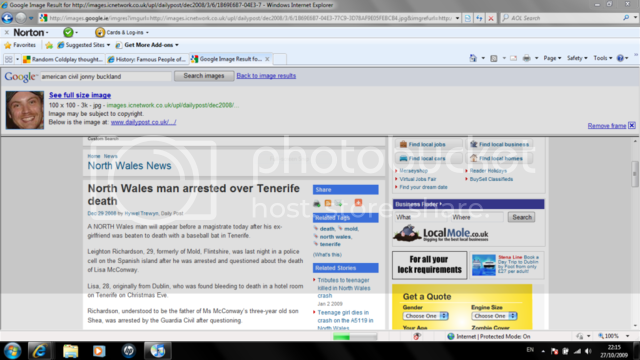The image size is (640, 360).
Task: Close the Google Image Result tab
Action: click(267, 59)
